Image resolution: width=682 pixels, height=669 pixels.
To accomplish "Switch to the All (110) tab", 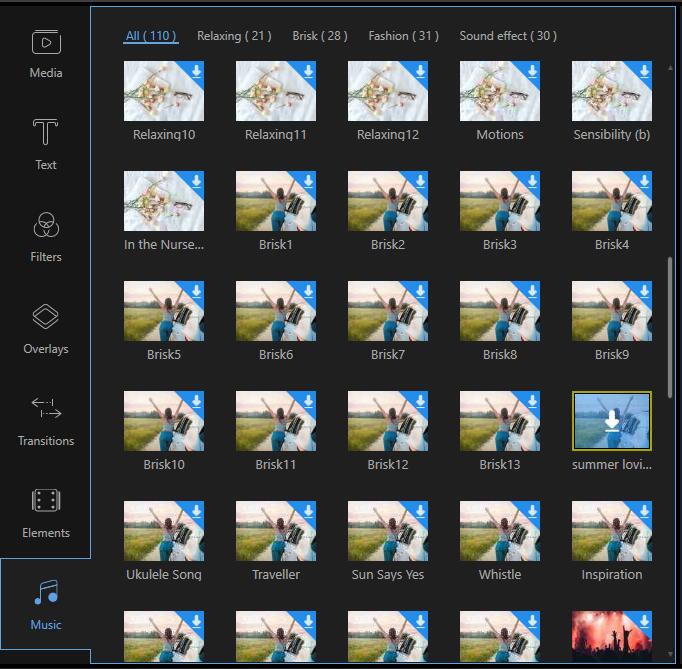I will point(151,36).
